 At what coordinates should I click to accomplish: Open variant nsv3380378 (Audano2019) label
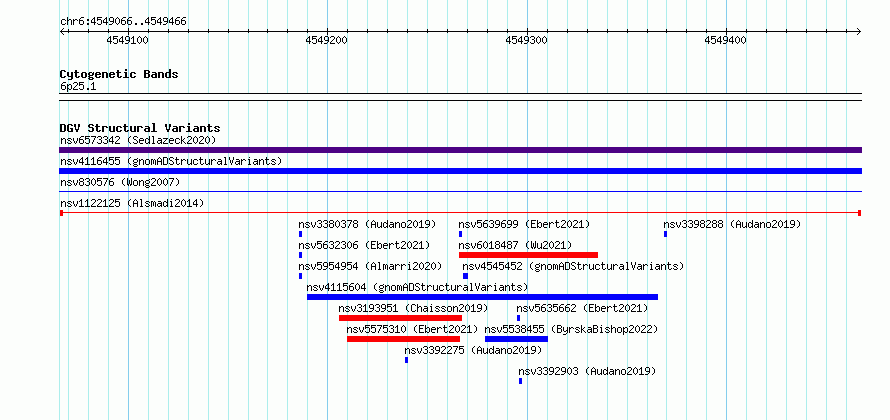click(367, 224)
